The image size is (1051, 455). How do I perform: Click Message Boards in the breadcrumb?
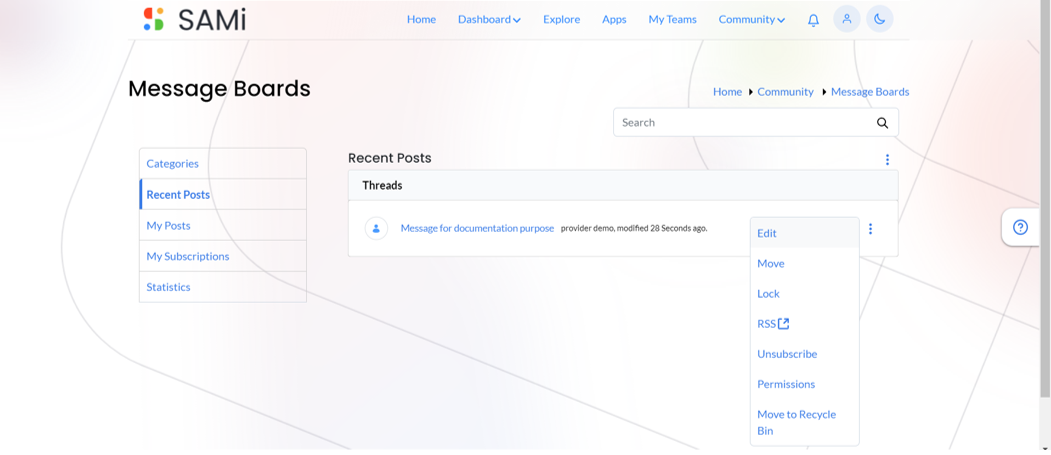pyautogui.click(x=870, y=92)
